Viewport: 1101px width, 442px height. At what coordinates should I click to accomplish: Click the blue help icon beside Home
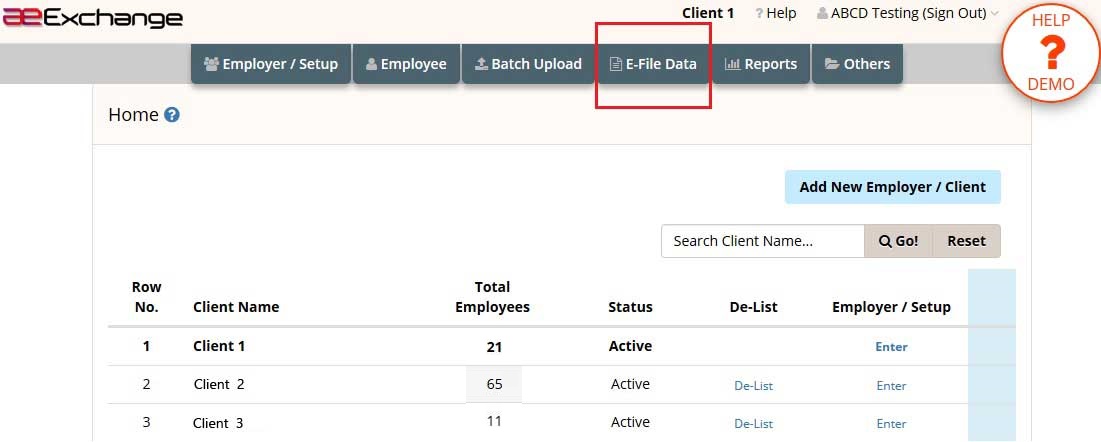[x=172, y=115]
